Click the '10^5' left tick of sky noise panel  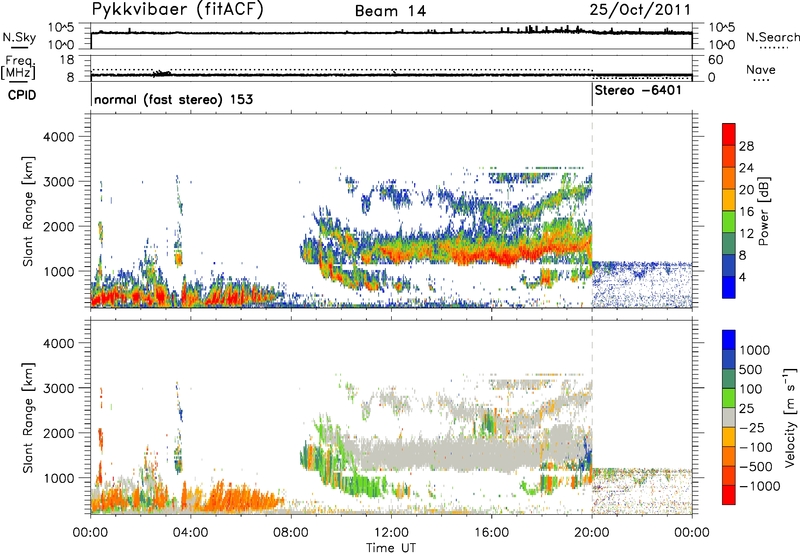click(x=61, y=28)
